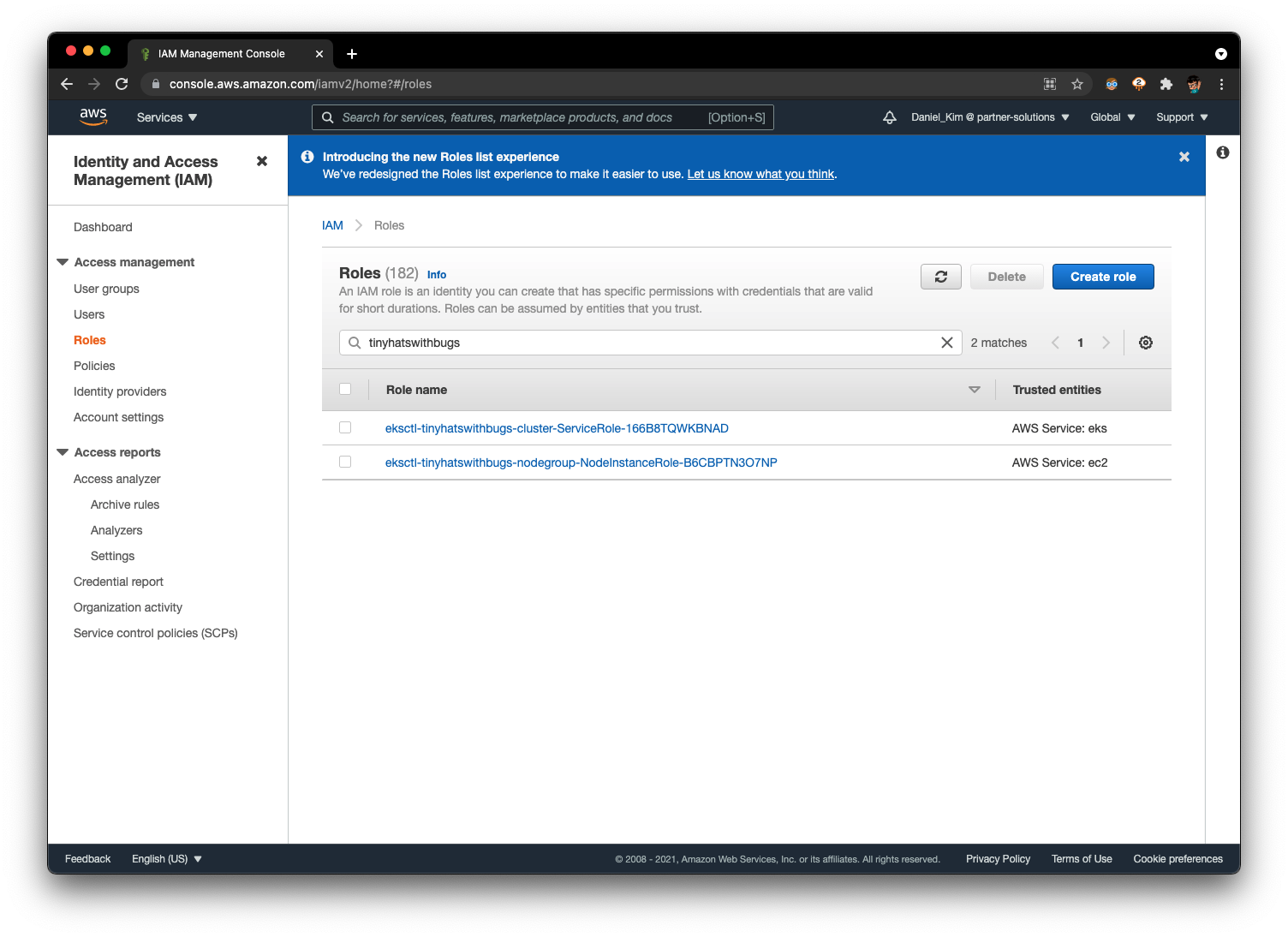Click the AWS logo home icon

pyautogui.click(x=93, y=117)
